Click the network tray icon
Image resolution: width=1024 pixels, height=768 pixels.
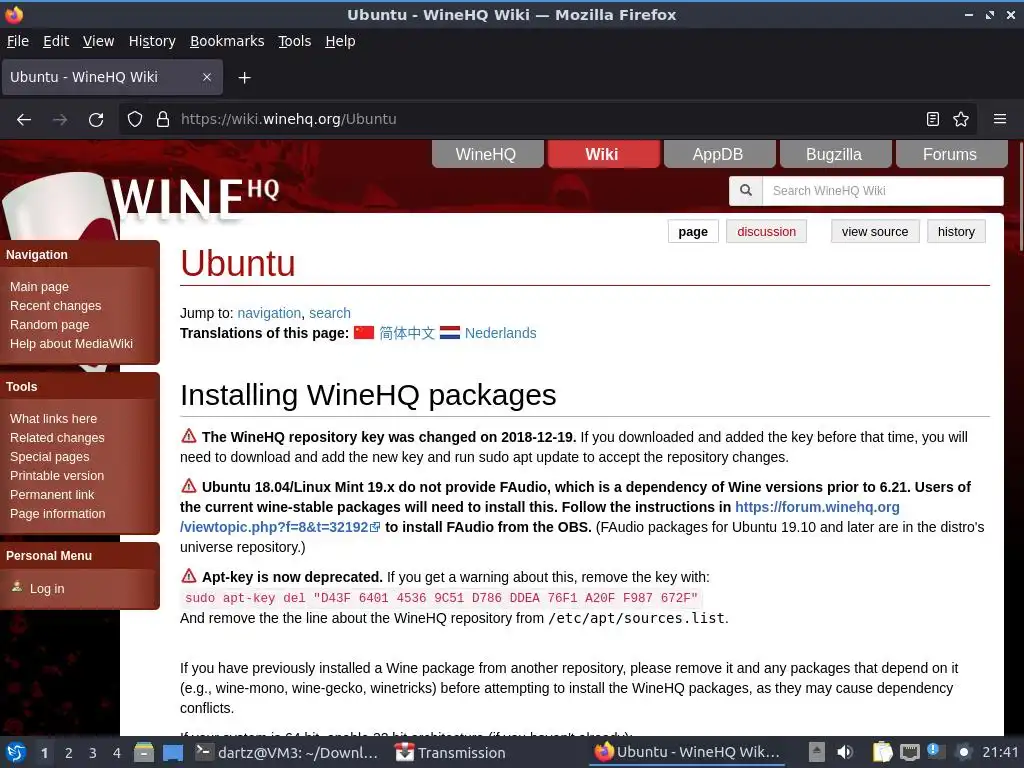(910, 752)
